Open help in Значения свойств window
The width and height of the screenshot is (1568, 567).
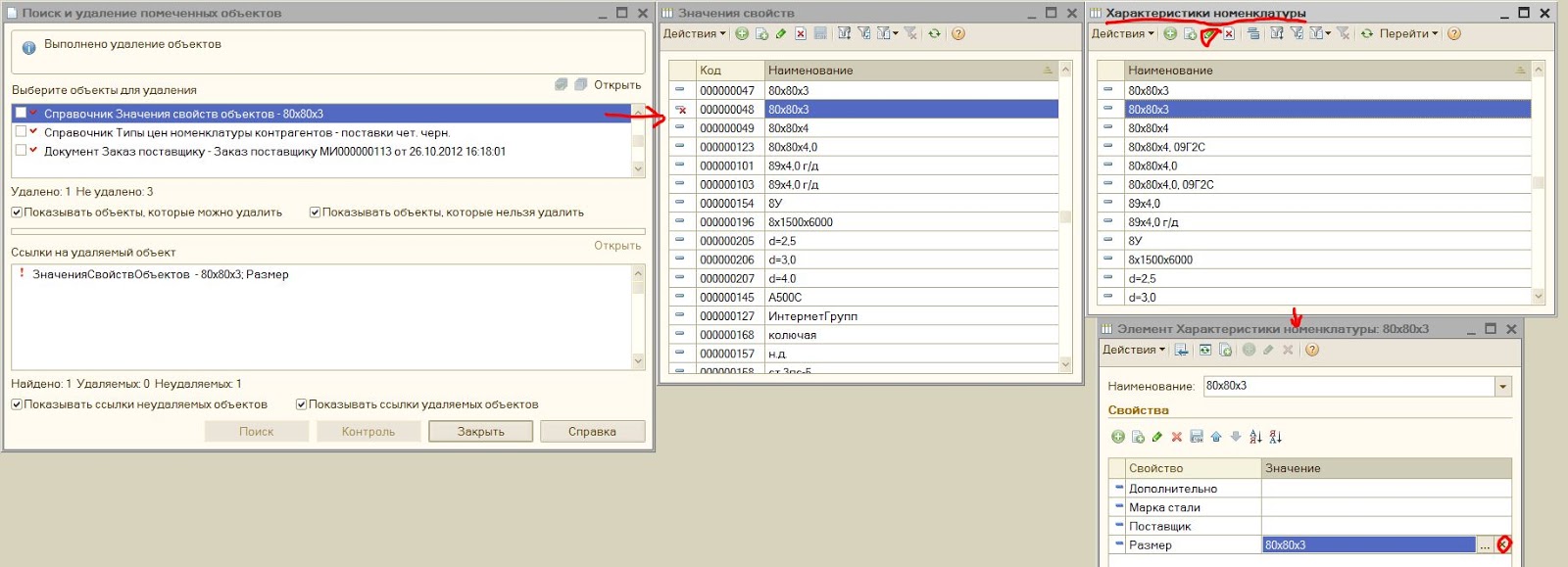click(958, 33)
